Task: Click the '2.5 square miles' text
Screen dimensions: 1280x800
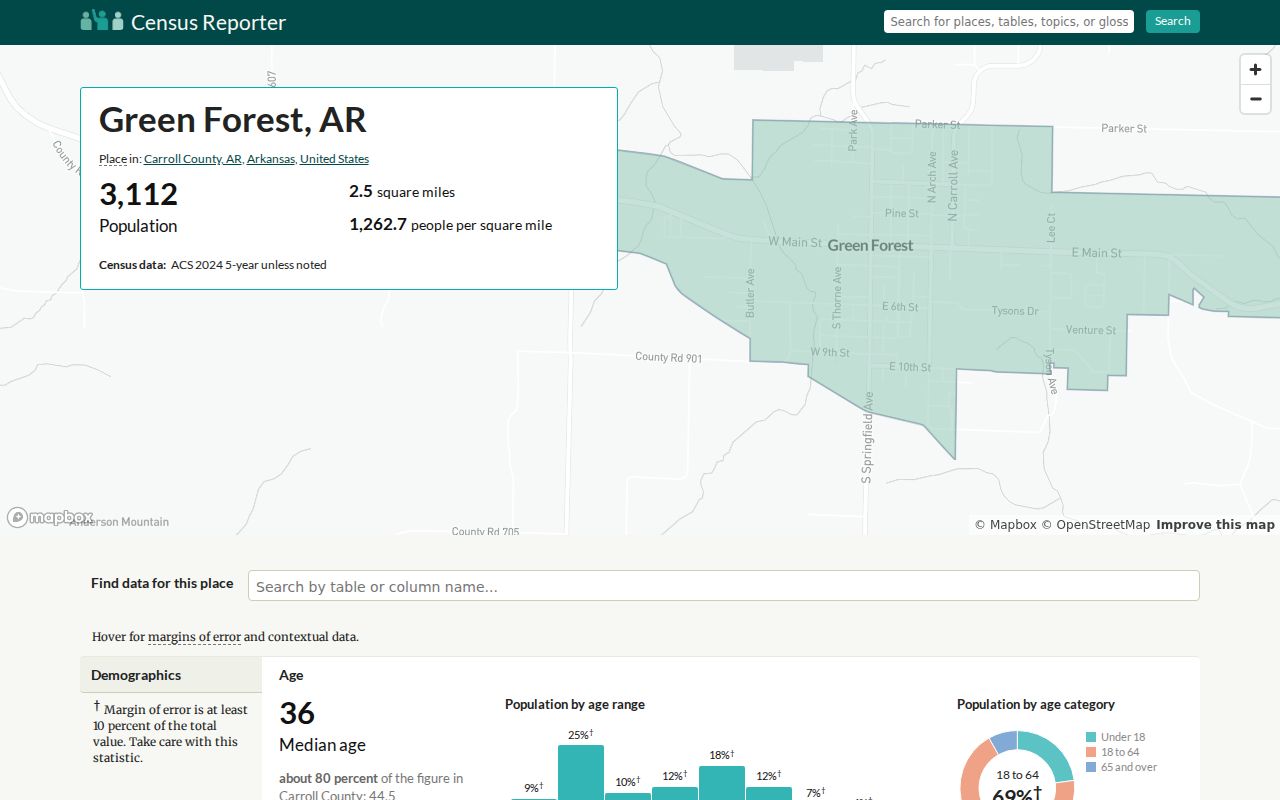Action: (402, 192)
